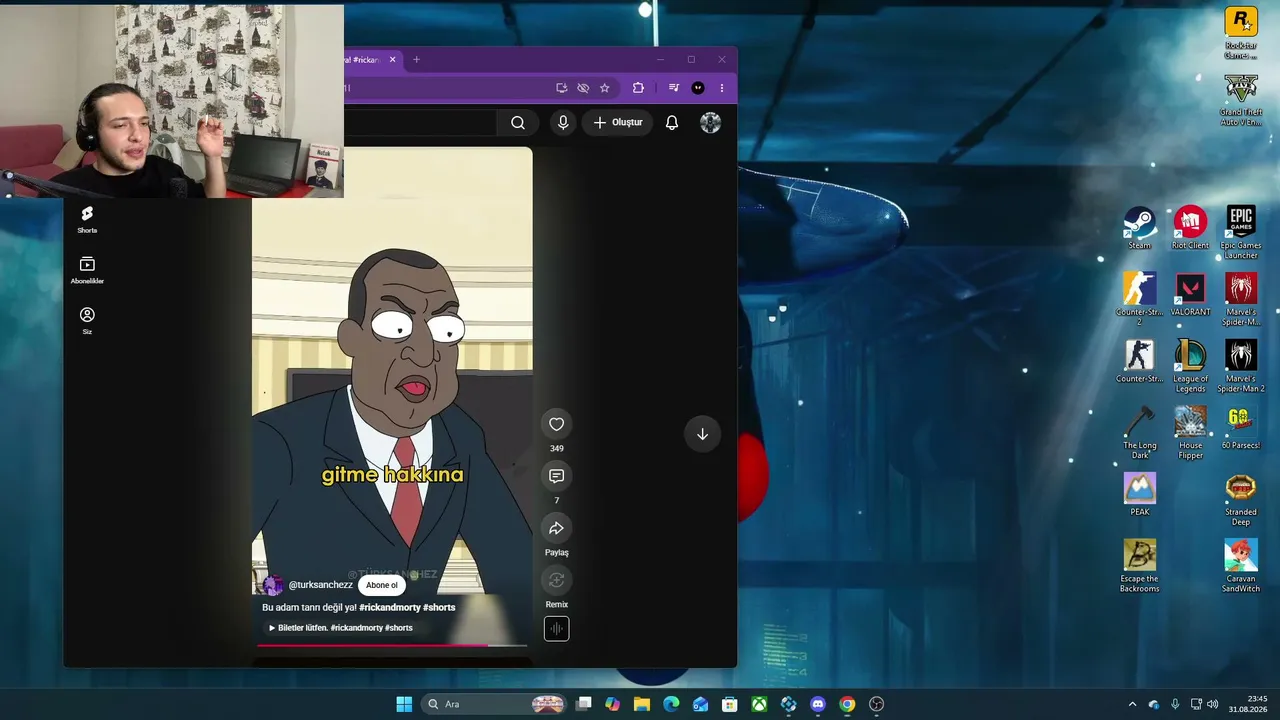Open Marvel's Spider-Man 2 desktop shortcut
1280x720 pixels.
click(1241, 366)
